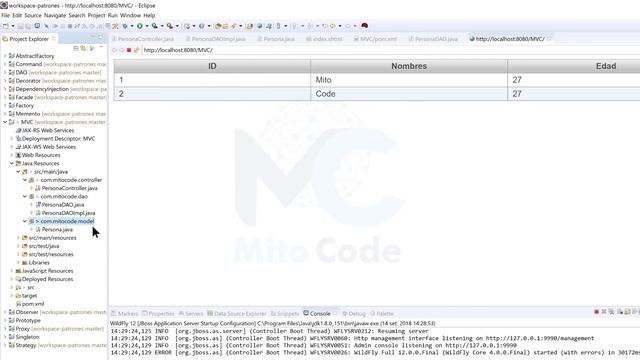This screenshot has height=360, width=640.
Task: Click the red round icon at toolbar end
Action: tap(364, 26)
